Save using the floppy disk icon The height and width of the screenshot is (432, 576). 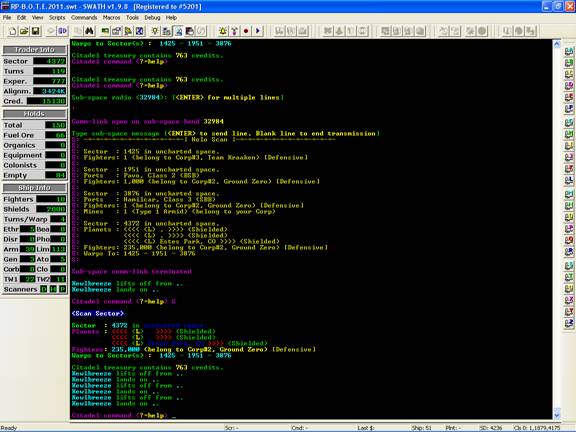point(35,31)
